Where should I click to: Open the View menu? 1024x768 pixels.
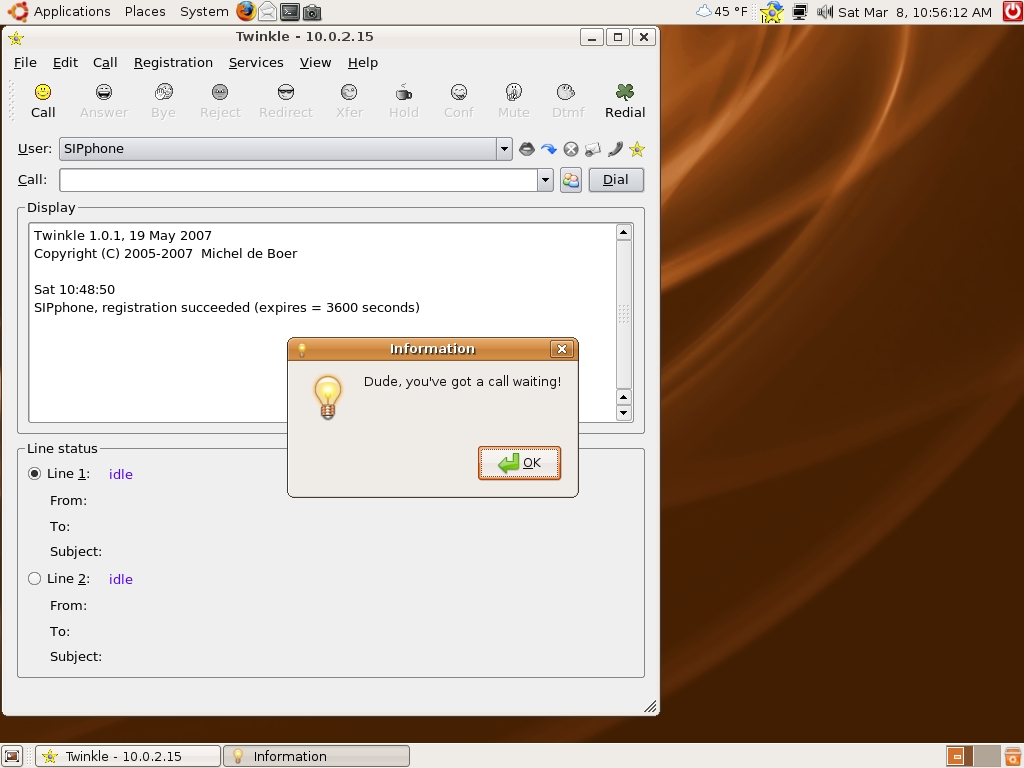[x=315, y=63]
